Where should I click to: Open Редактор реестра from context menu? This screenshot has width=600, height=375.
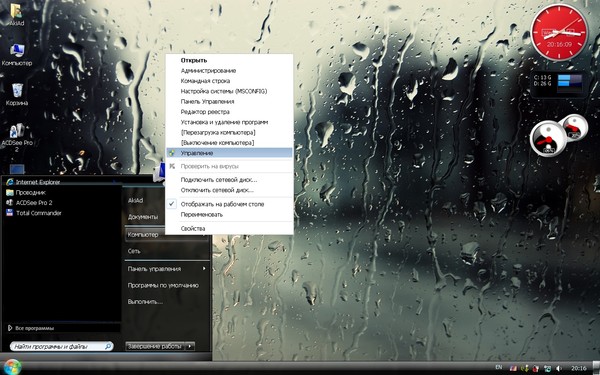205,112
